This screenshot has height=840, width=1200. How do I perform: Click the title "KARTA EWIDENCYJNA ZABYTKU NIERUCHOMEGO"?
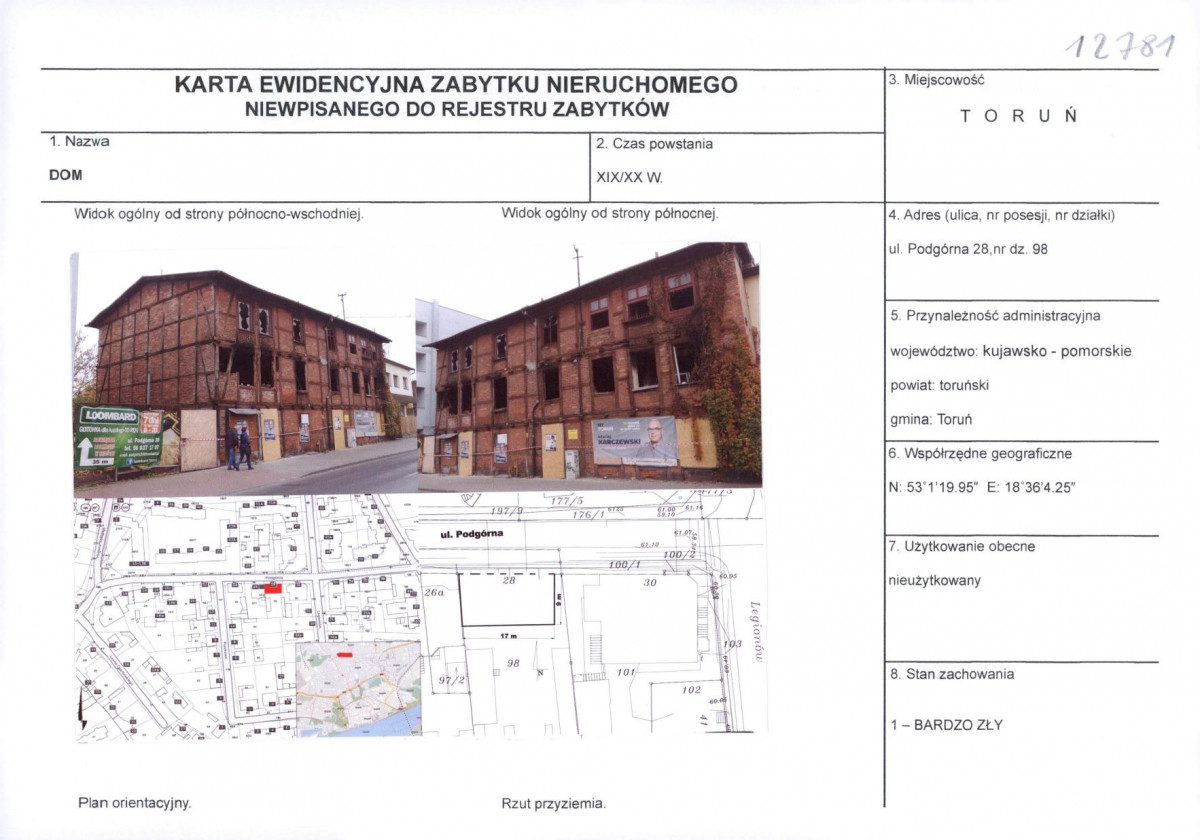coord(456,85)
